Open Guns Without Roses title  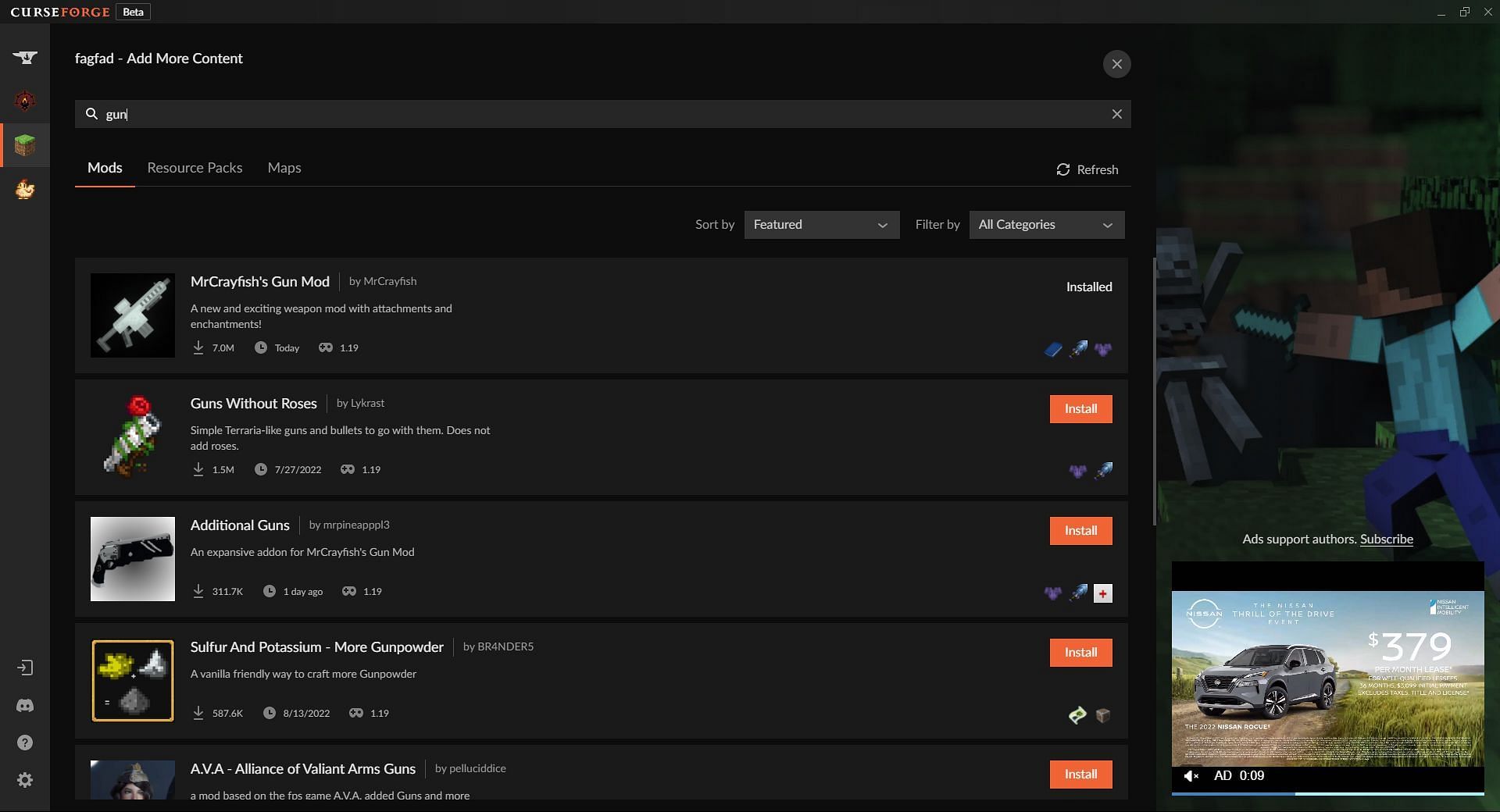click(254, 404)
